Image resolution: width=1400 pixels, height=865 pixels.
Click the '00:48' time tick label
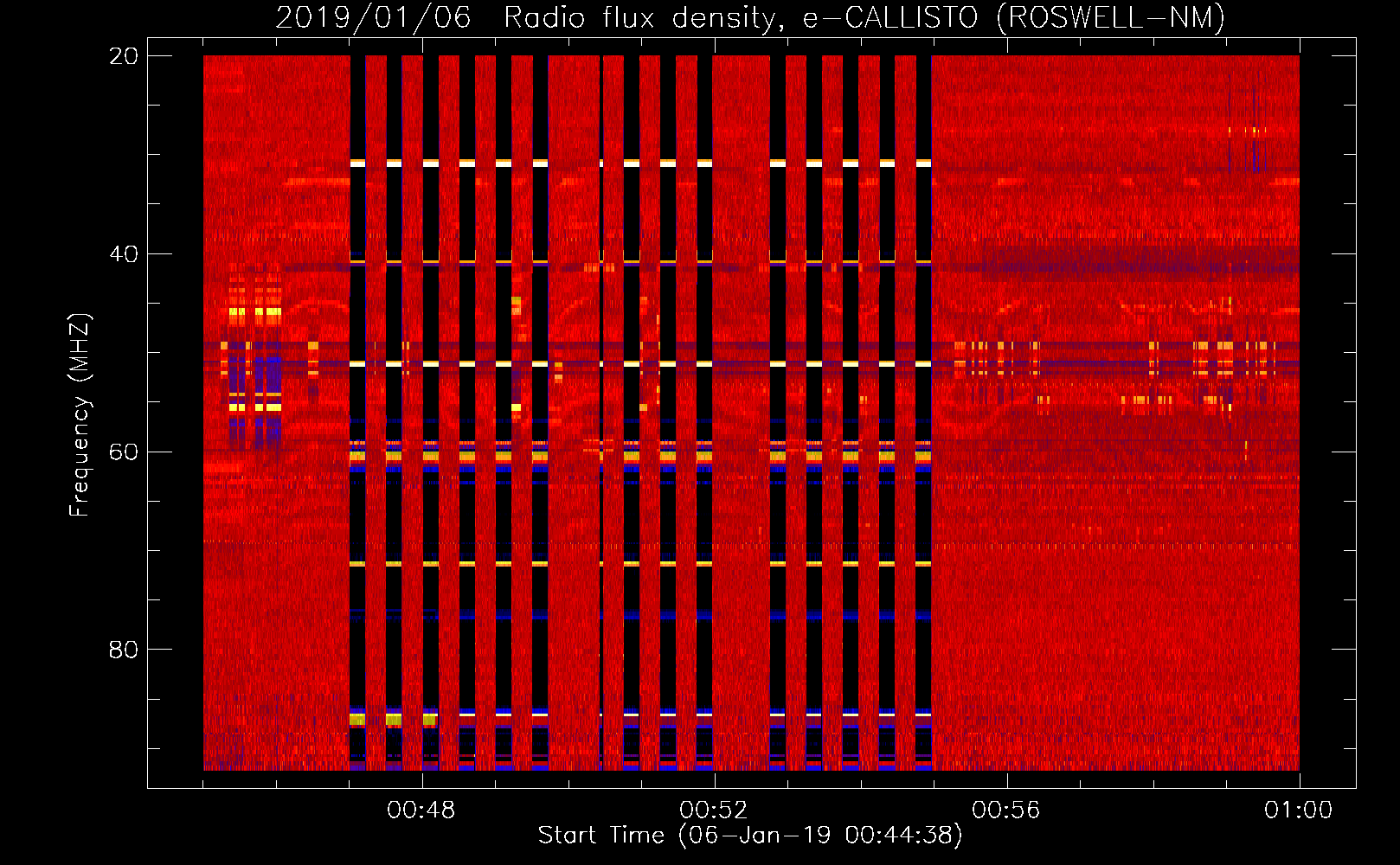[421, 811]
